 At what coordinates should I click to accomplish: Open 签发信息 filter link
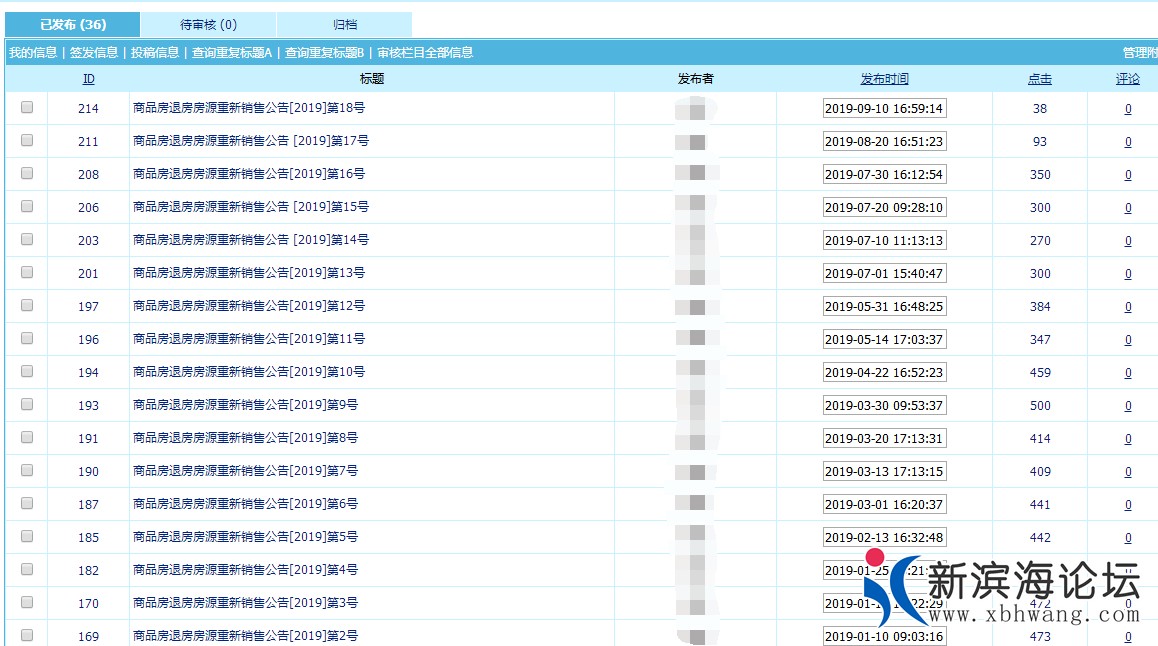94,53
